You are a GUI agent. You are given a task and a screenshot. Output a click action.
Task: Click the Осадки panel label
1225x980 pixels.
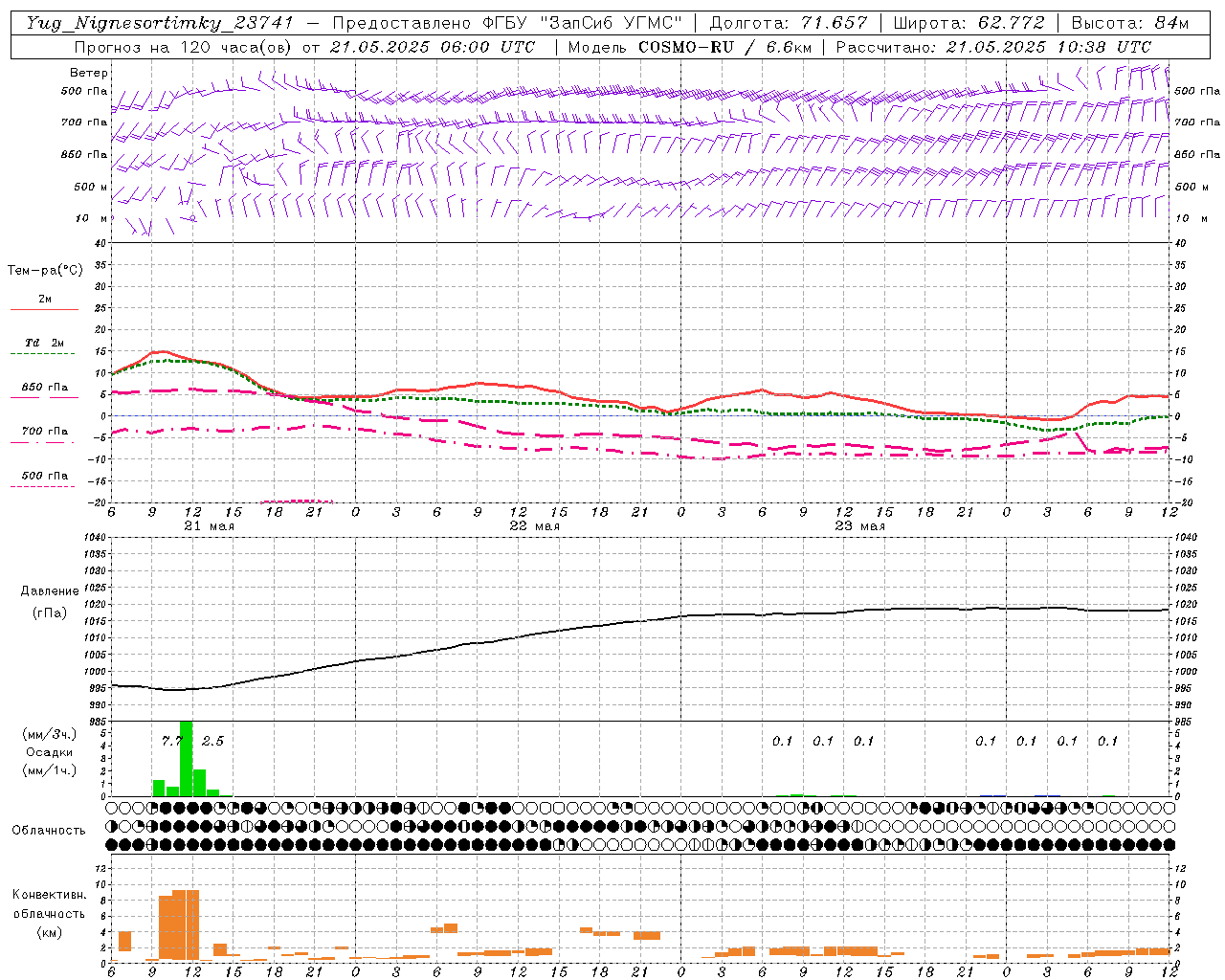[x=49, y=752]
